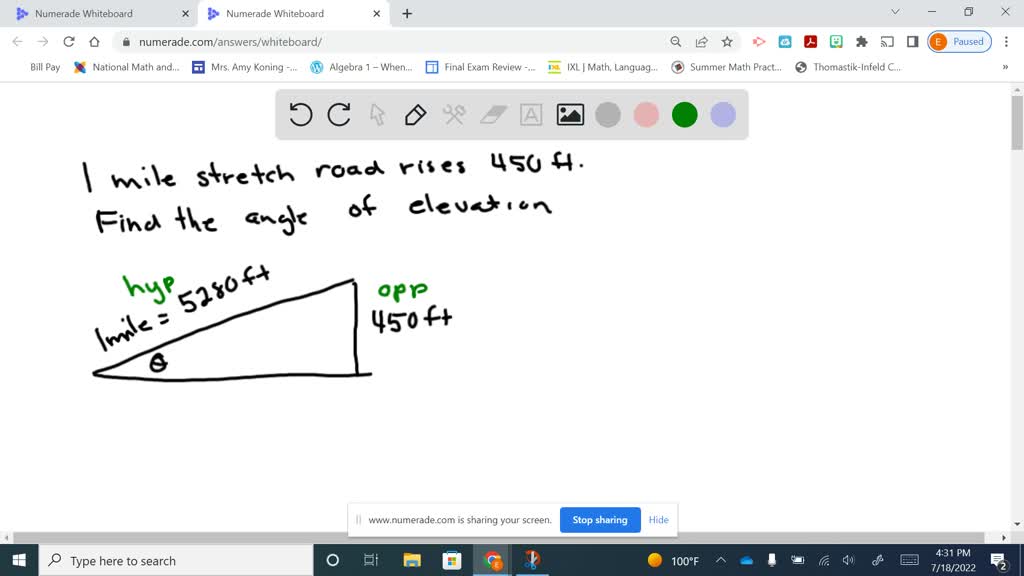Open the shapes tools icon
The image size is (1024, 576).
tap(453, 114)
